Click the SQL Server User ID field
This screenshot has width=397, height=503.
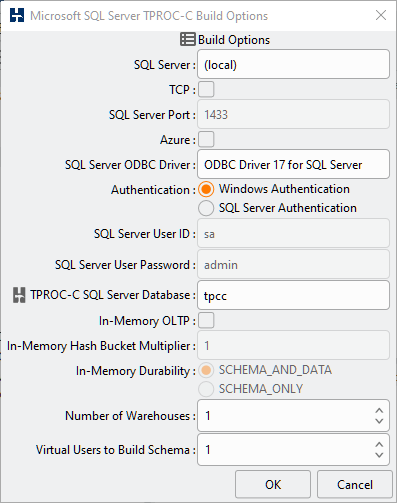click(293, 233)
